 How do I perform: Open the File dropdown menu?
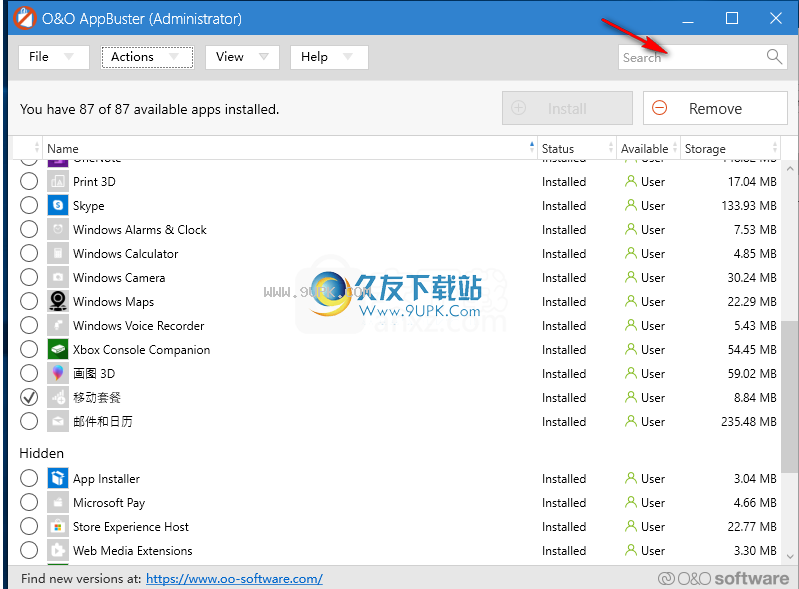click(x=54, y=57)
